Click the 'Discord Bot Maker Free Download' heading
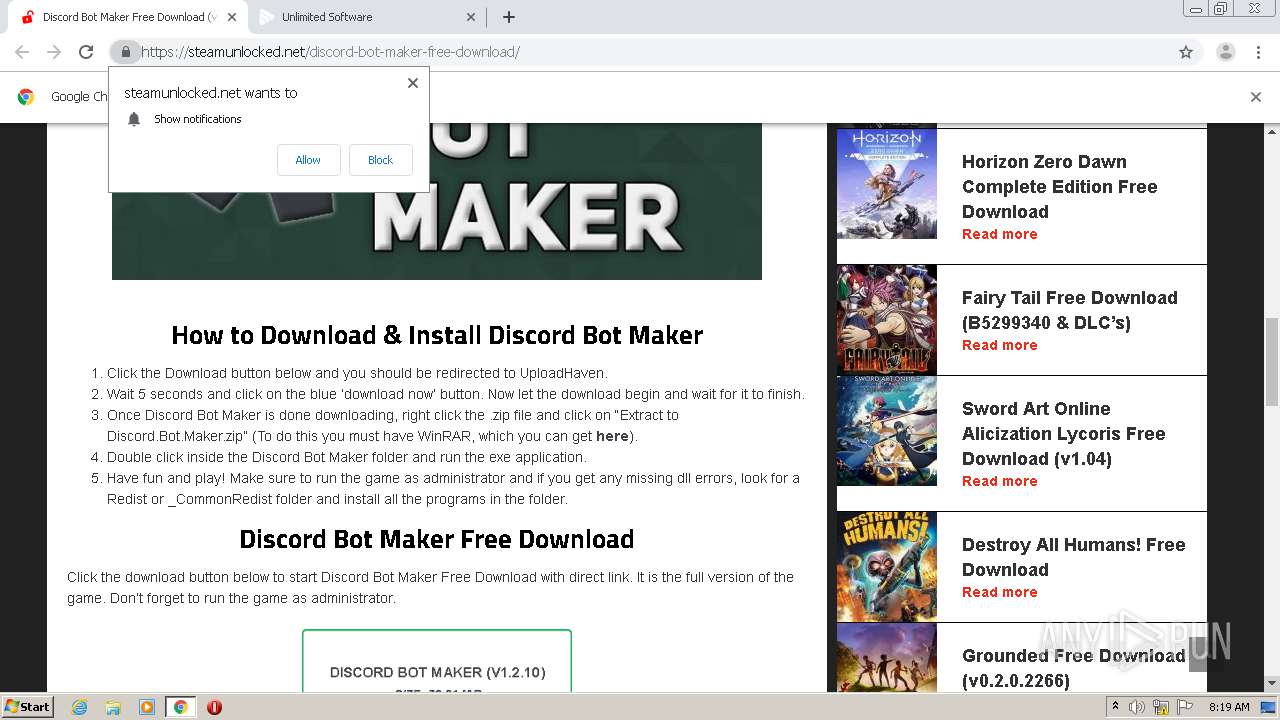 [437, 539]
